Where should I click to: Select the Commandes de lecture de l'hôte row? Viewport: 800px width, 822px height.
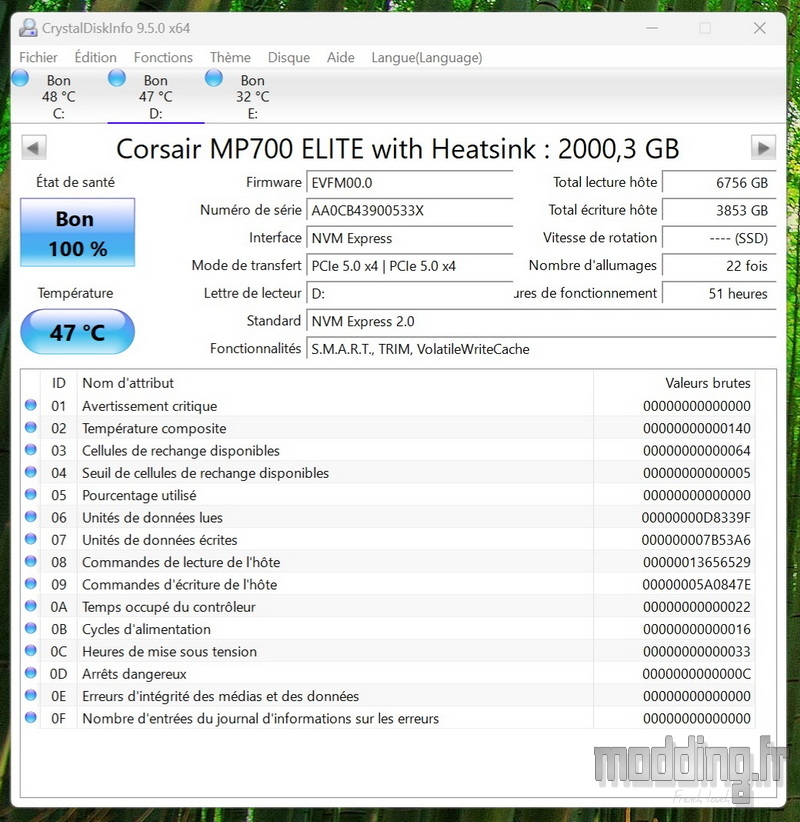tap(388, 562)
